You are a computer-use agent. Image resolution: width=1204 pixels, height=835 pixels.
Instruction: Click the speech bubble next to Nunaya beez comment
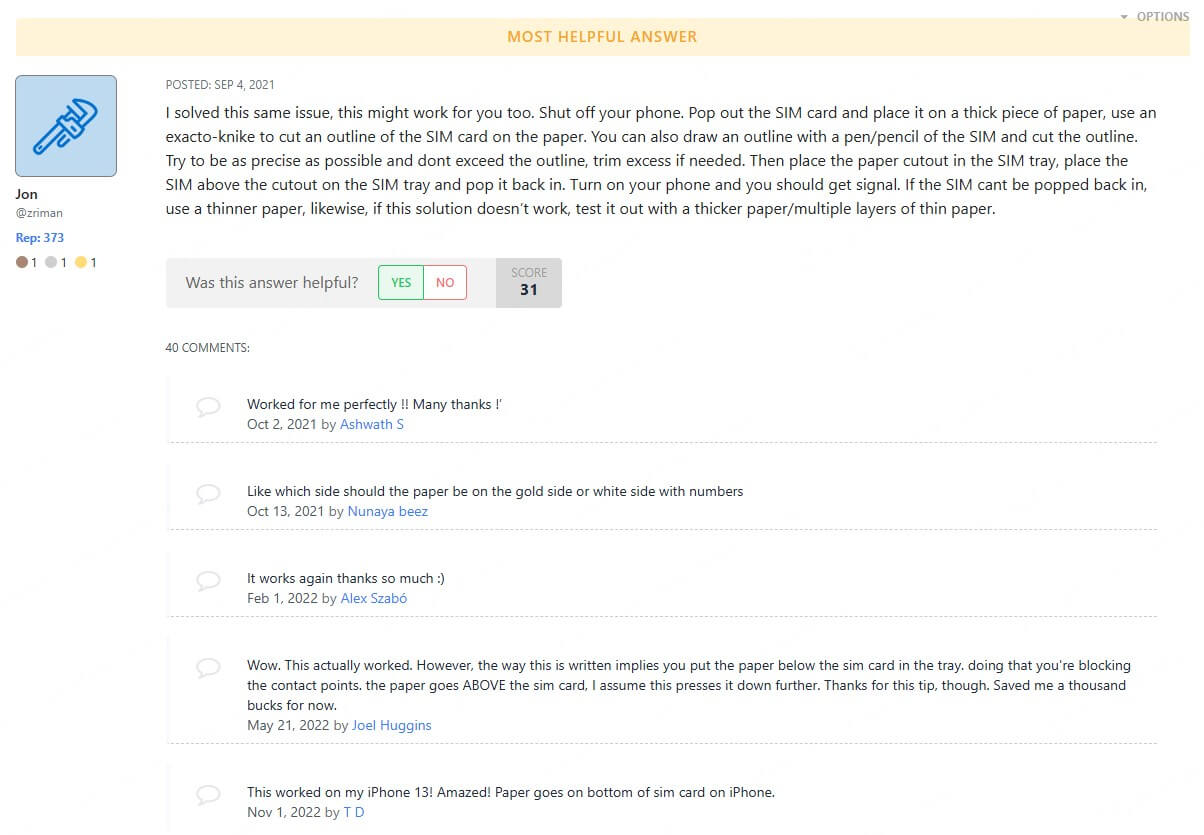(208, 493)
